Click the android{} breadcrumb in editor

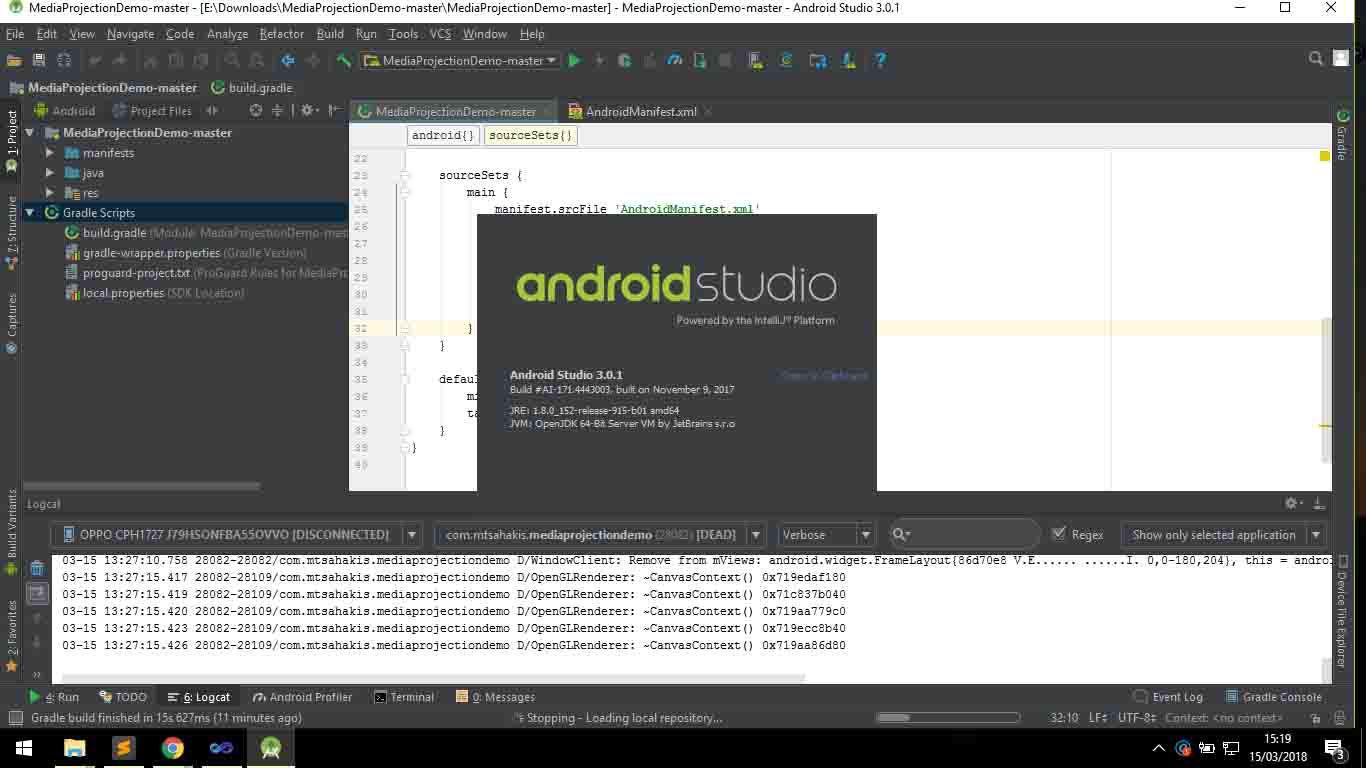pyautogui.click(x=443, y=135)
